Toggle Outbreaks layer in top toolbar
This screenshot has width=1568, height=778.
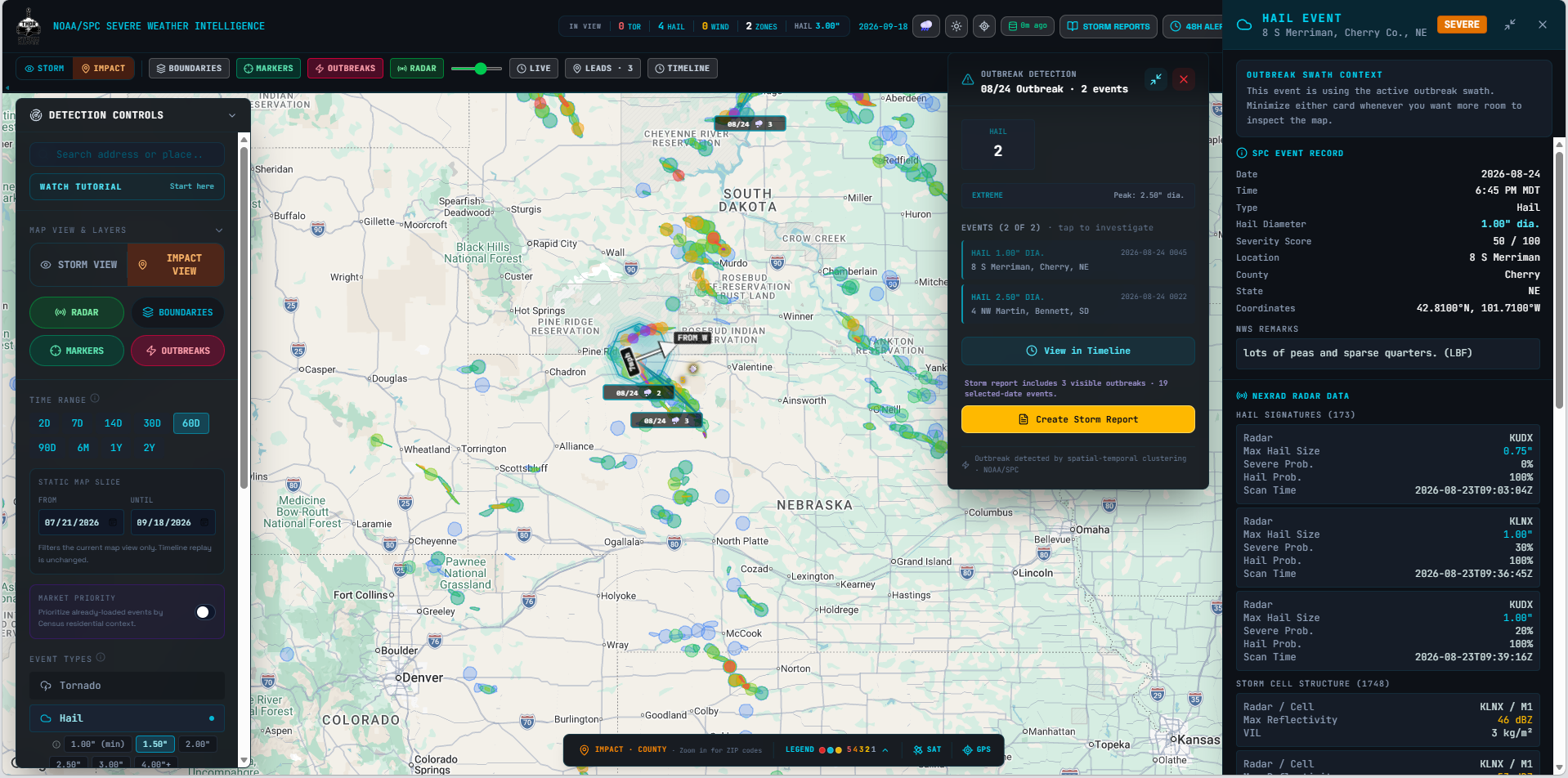click(345, 69)
